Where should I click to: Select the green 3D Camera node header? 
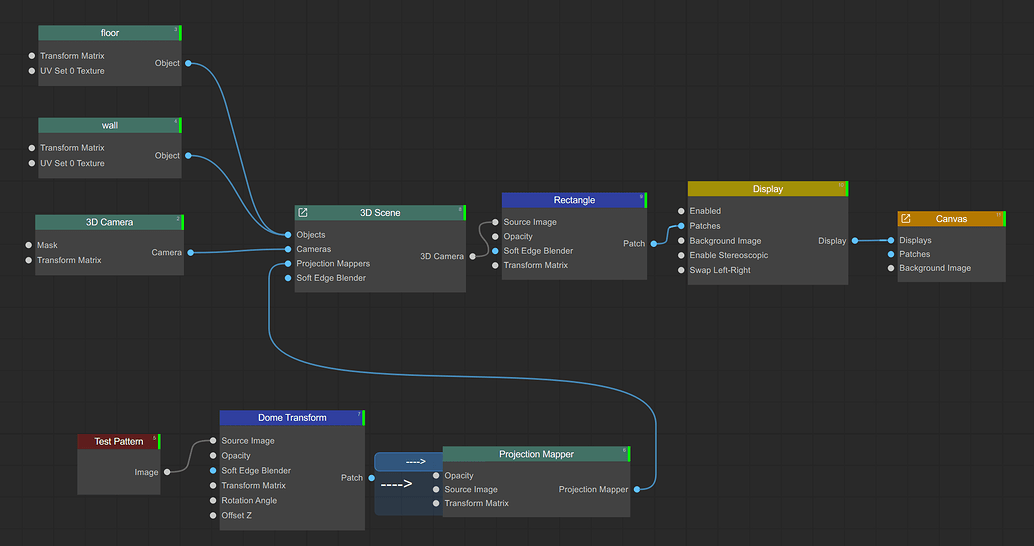point(109,222)
